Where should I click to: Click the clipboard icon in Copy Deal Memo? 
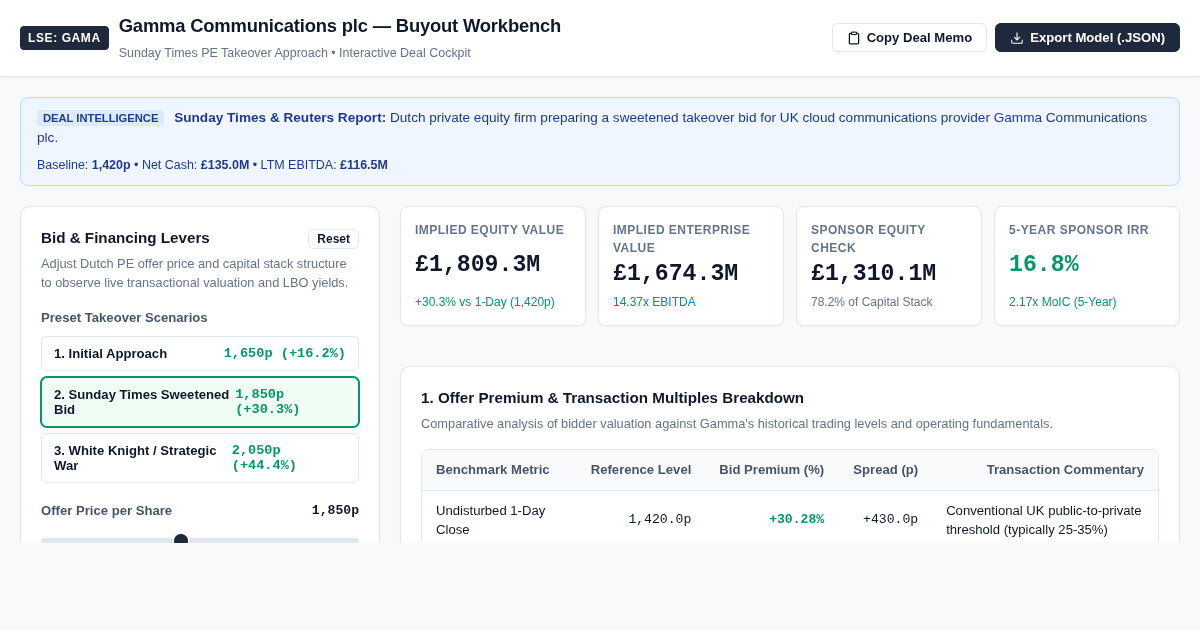pyautogui.click(x=854, y=38)
